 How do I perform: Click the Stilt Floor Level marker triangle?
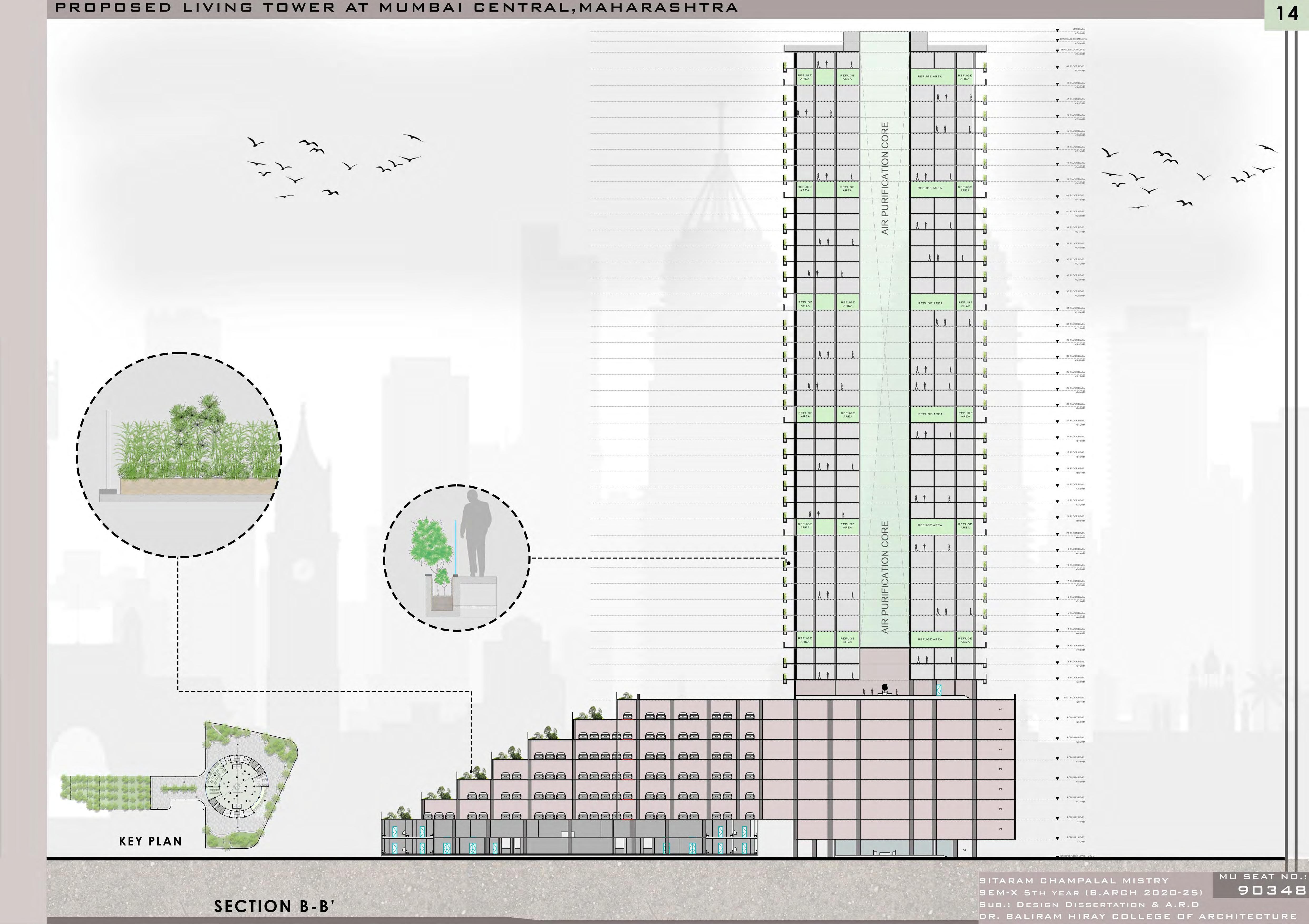(1057, 699)
